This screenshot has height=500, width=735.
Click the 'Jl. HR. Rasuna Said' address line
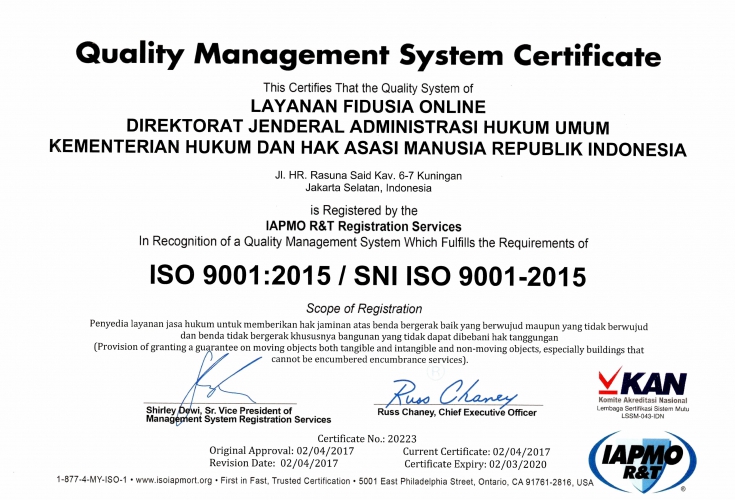[x=368, y=176]
